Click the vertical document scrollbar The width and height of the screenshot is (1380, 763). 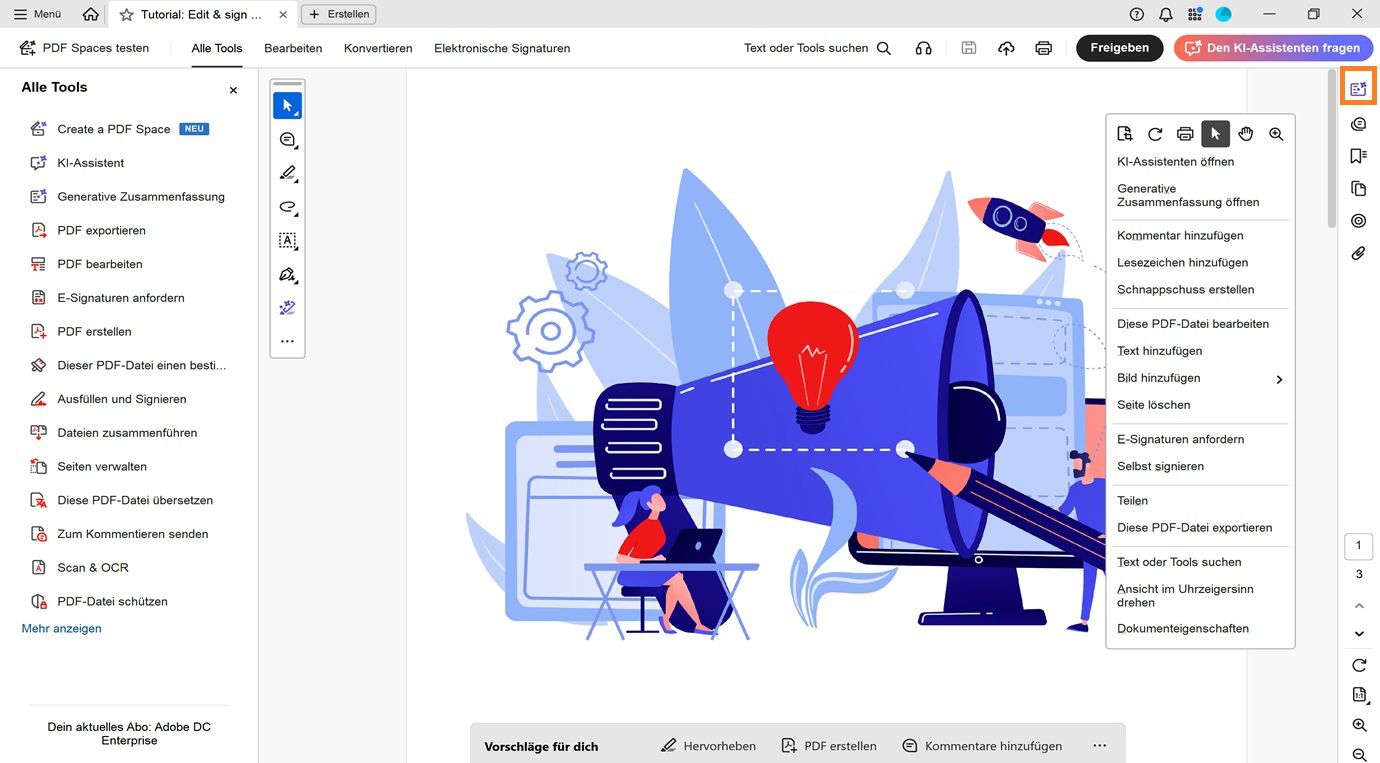(x=1331, y=148)
